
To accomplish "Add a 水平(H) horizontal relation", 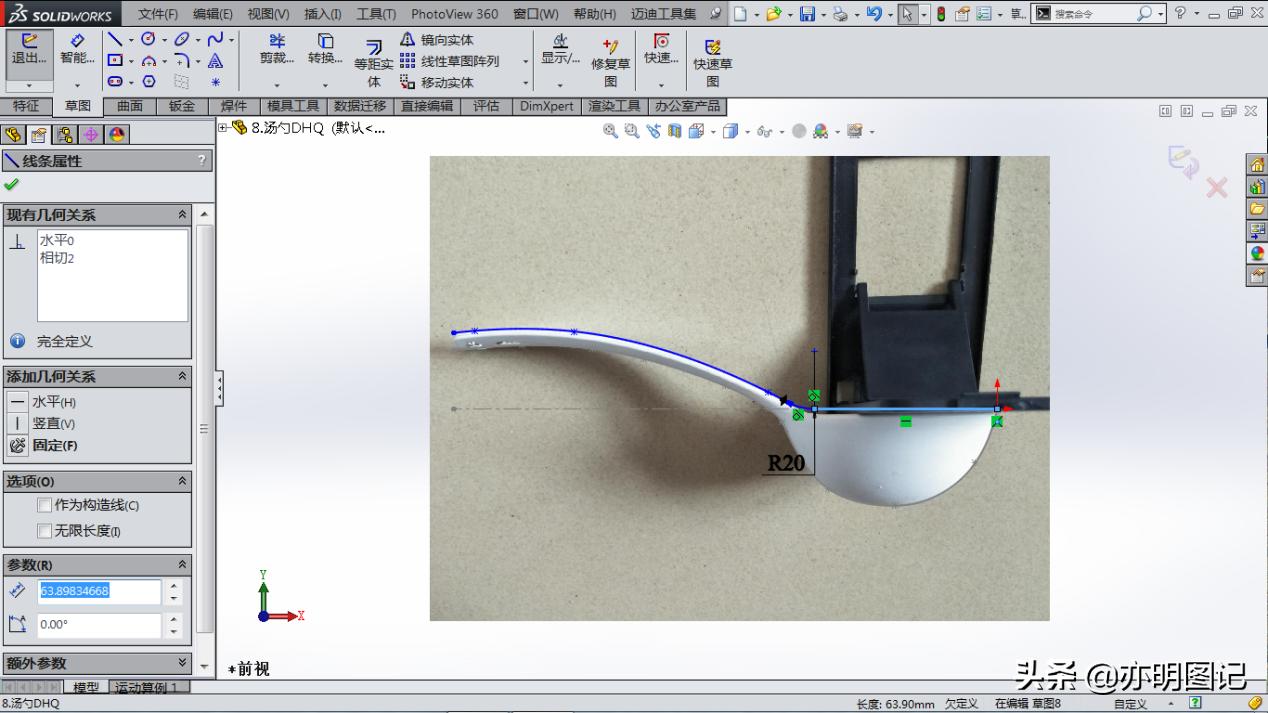I will pos(50,401).
